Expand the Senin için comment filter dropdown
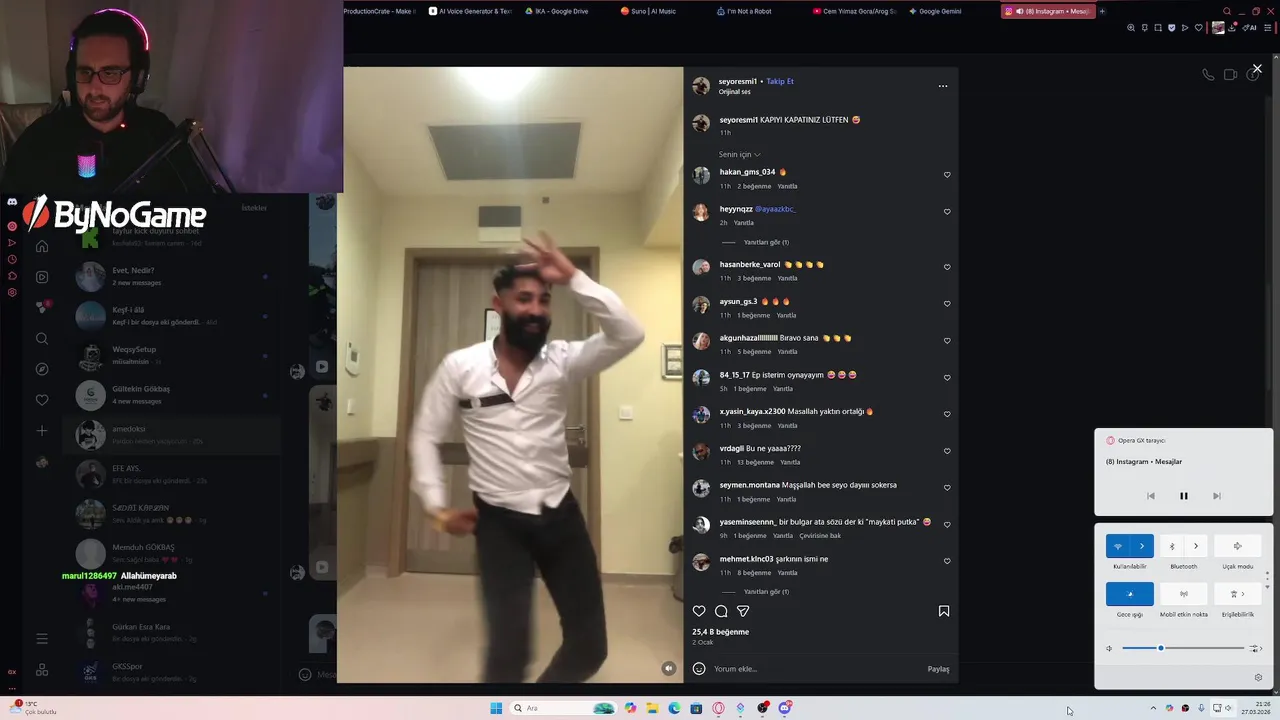Screen dimensions: 1280x720 click(x=740, y=155)
